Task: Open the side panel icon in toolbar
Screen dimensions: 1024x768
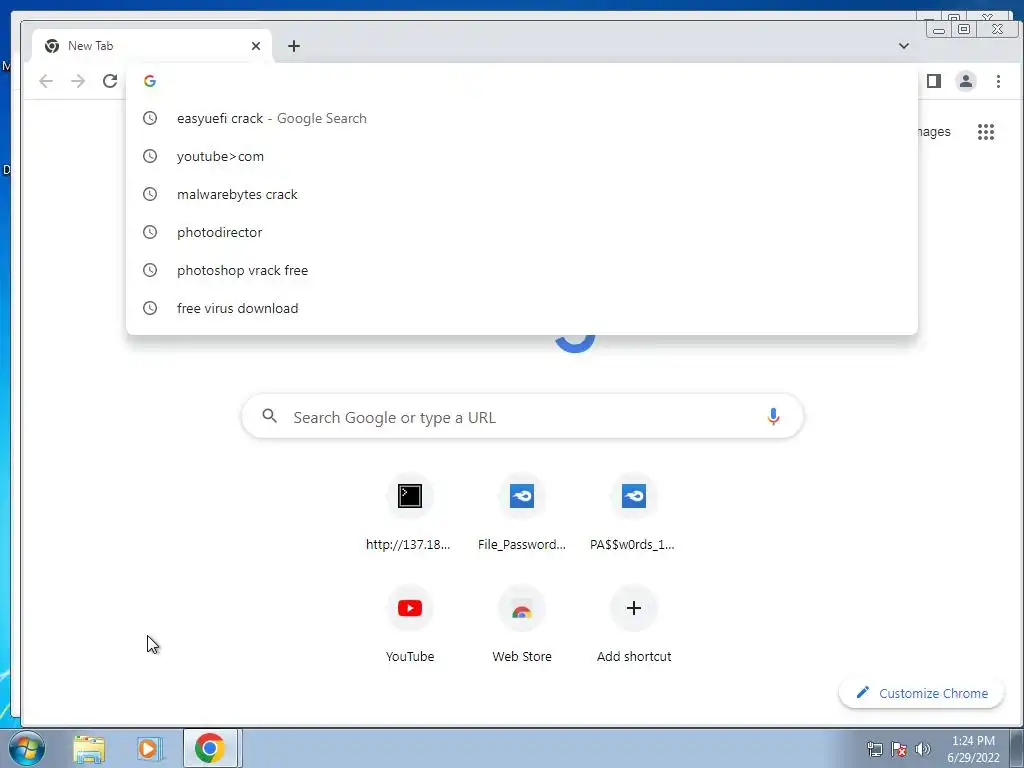Action: 934,81
